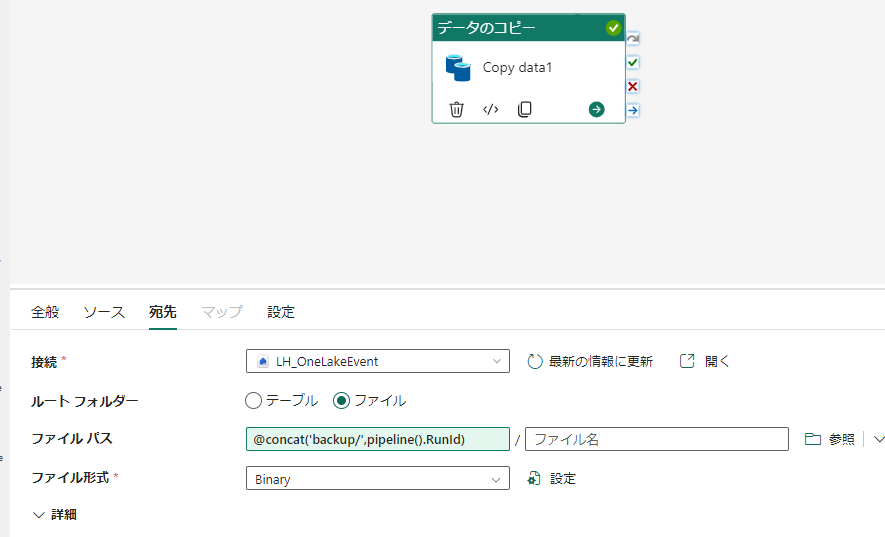Click the green validation checkmark in activity header
The image size is (885, 537).
tap(613, 28)
